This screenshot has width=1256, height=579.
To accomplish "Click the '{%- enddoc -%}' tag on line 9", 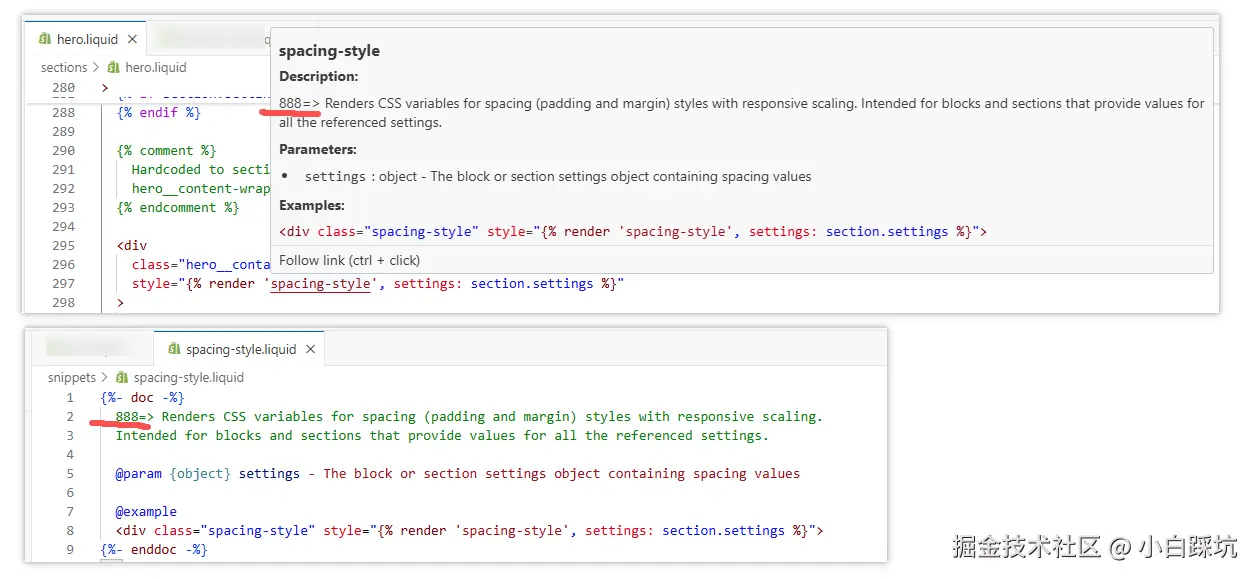I will (x=154, y=550).
